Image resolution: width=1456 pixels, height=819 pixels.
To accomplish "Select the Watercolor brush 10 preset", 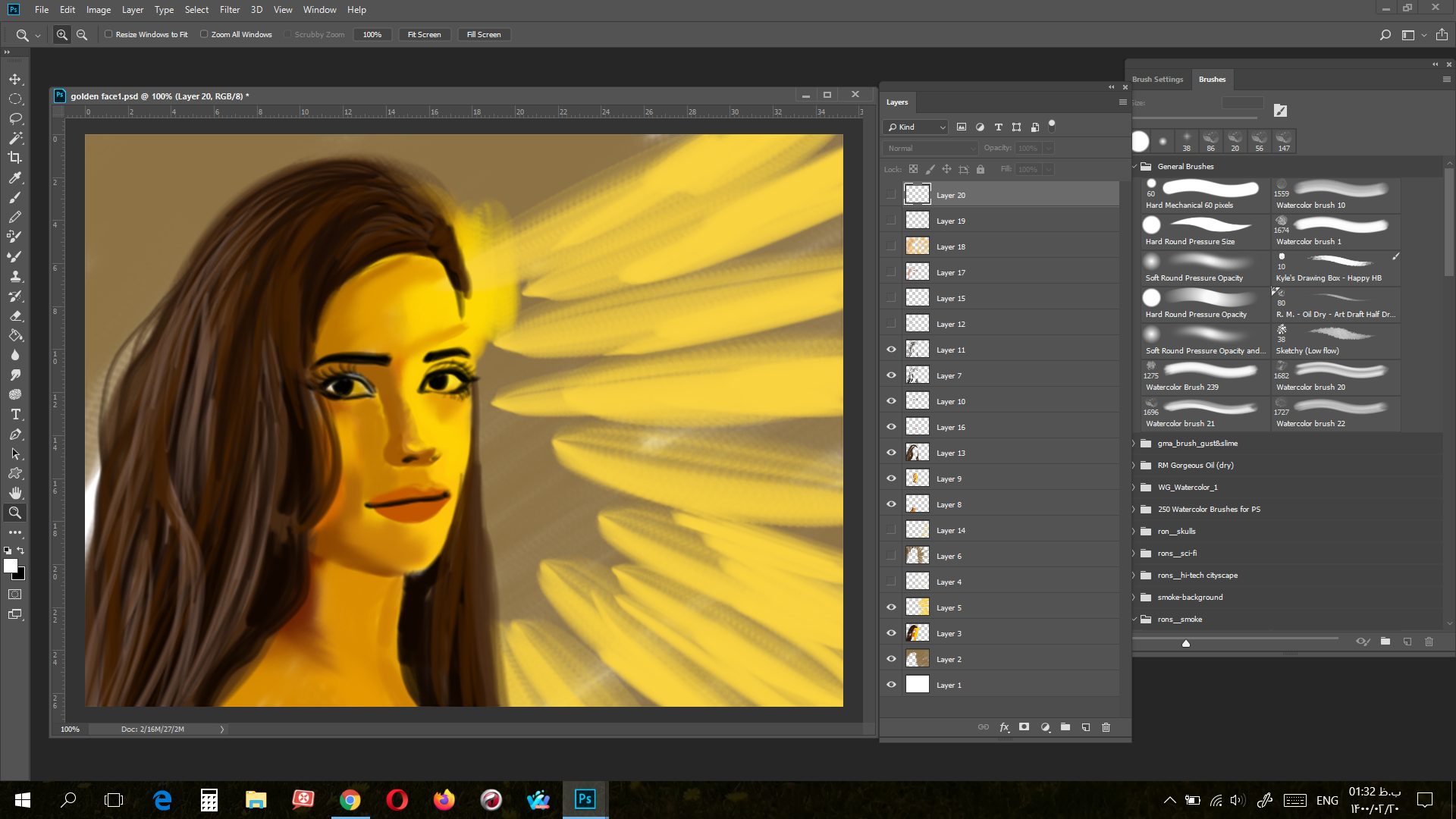I will click(1336, 195).
